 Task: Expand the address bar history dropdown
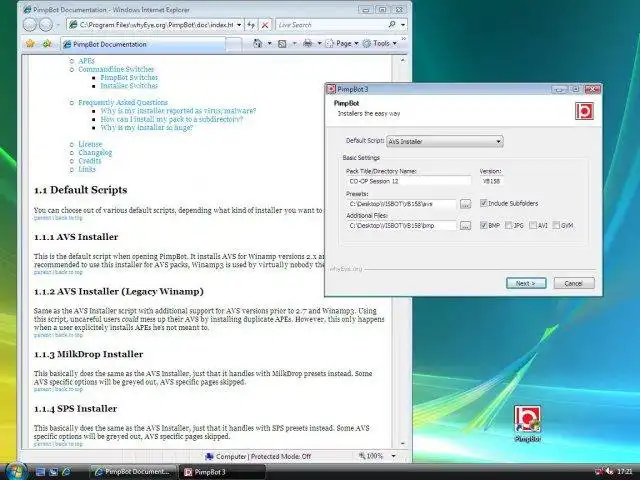239,25
